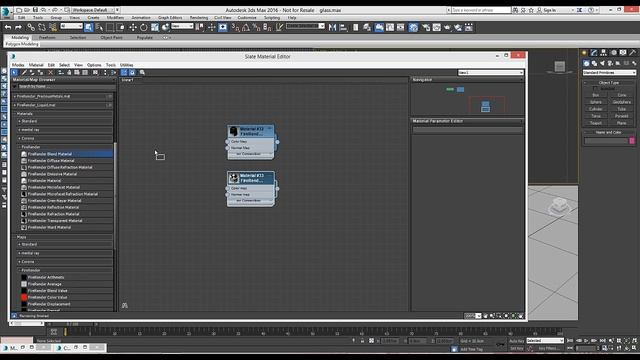The width and height of the screenshot is (640, 360).
Task: Click the Search by Name field in browser
Action: (x=66, y=87)
